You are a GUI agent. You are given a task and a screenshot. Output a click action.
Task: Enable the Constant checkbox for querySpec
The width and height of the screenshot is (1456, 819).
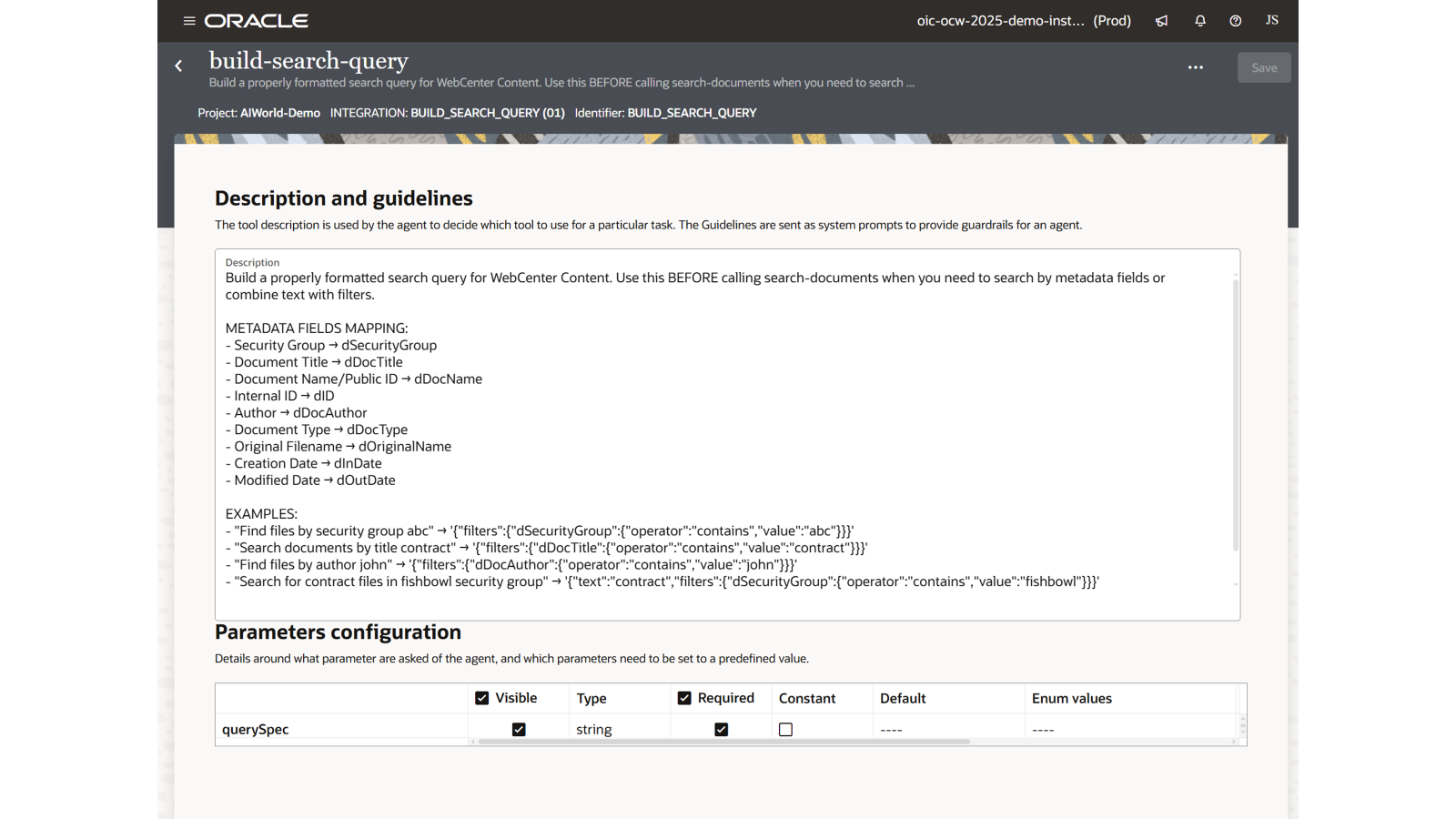click(x=785, y=729)
